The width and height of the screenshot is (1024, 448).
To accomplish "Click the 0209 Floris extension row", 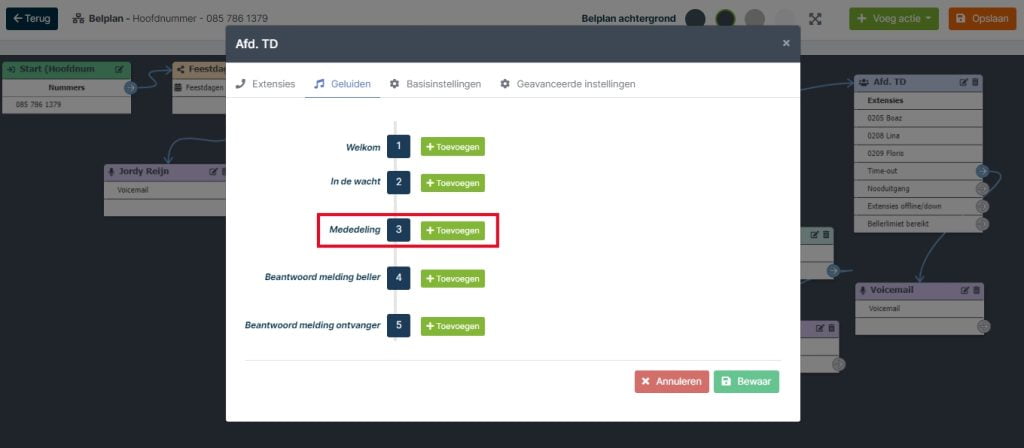I will coord(918,153).
